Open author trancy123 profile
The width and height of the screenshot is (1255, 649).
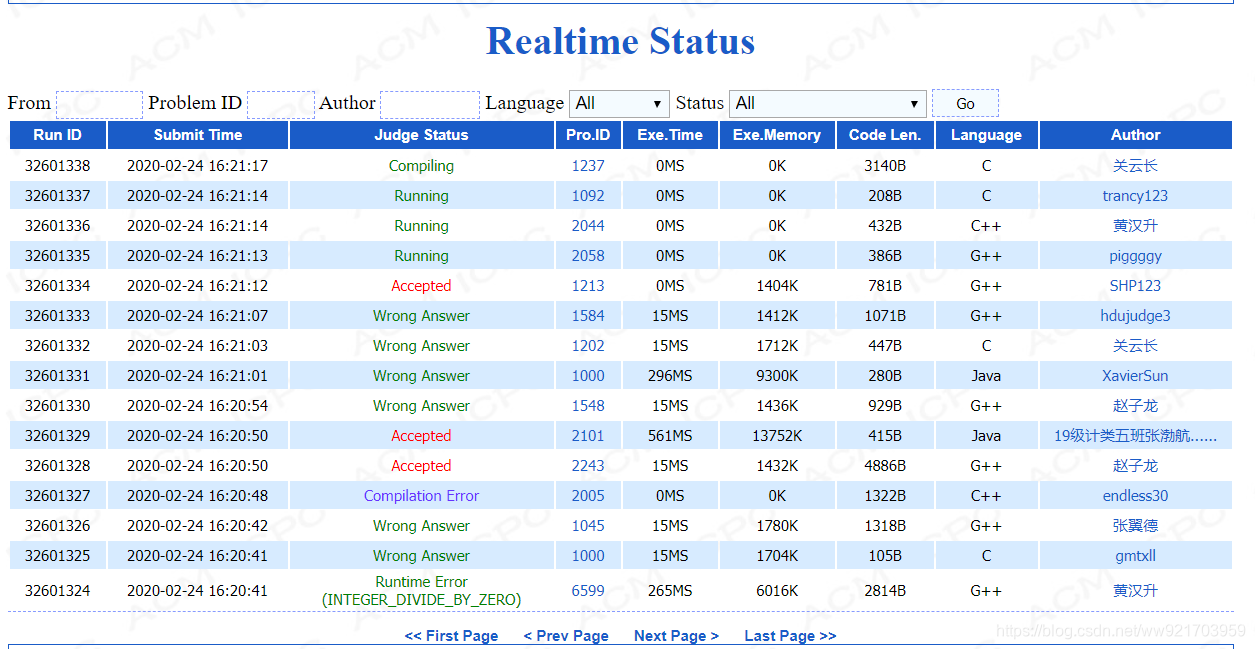click(x=1135, y=196)
